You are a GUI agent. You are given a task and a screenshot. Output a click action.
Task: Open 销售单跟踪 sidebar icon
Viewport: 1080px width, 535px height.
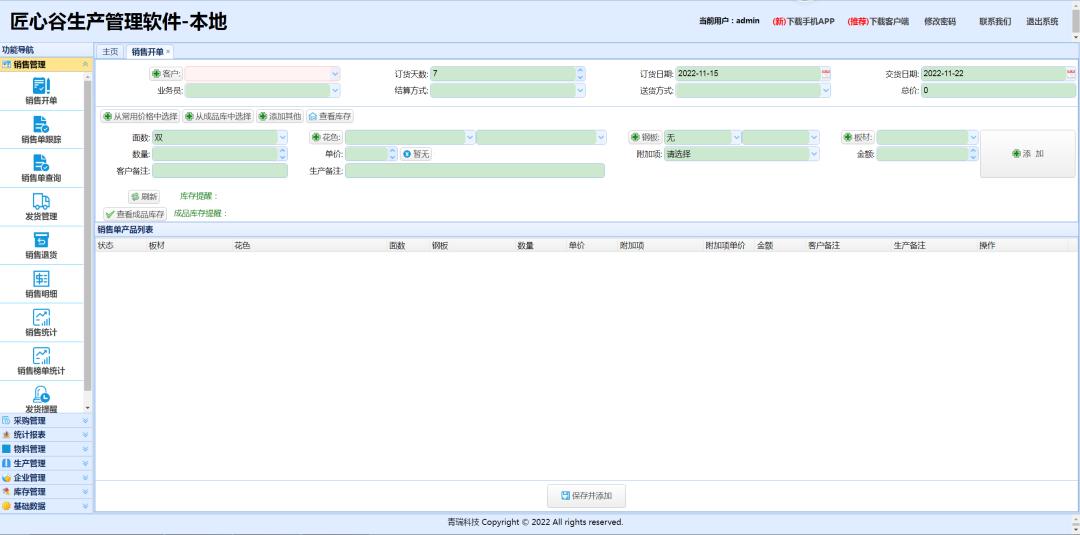pyautogui.click(x=41, y=127)
